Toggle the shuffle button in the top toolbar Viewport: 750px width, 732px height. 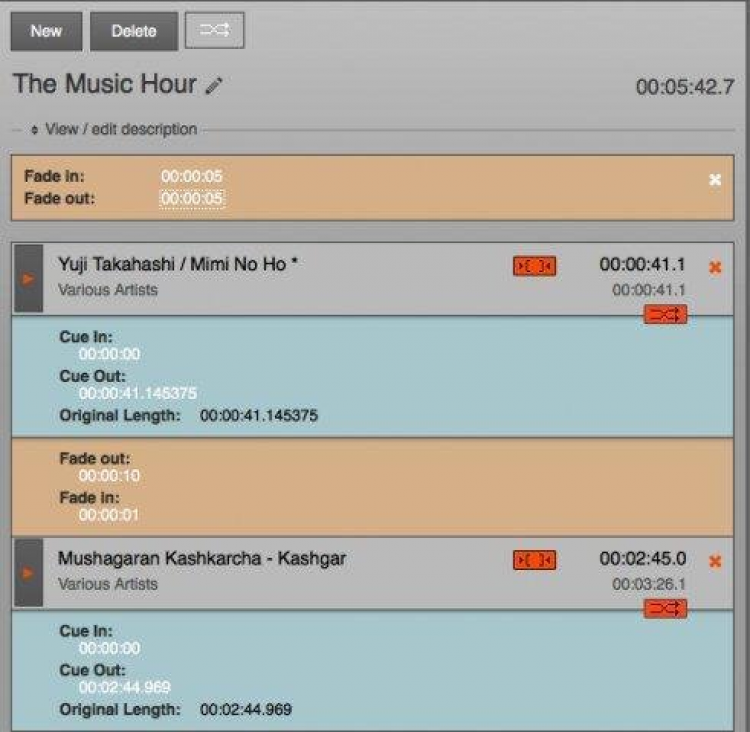pos(214,31)
